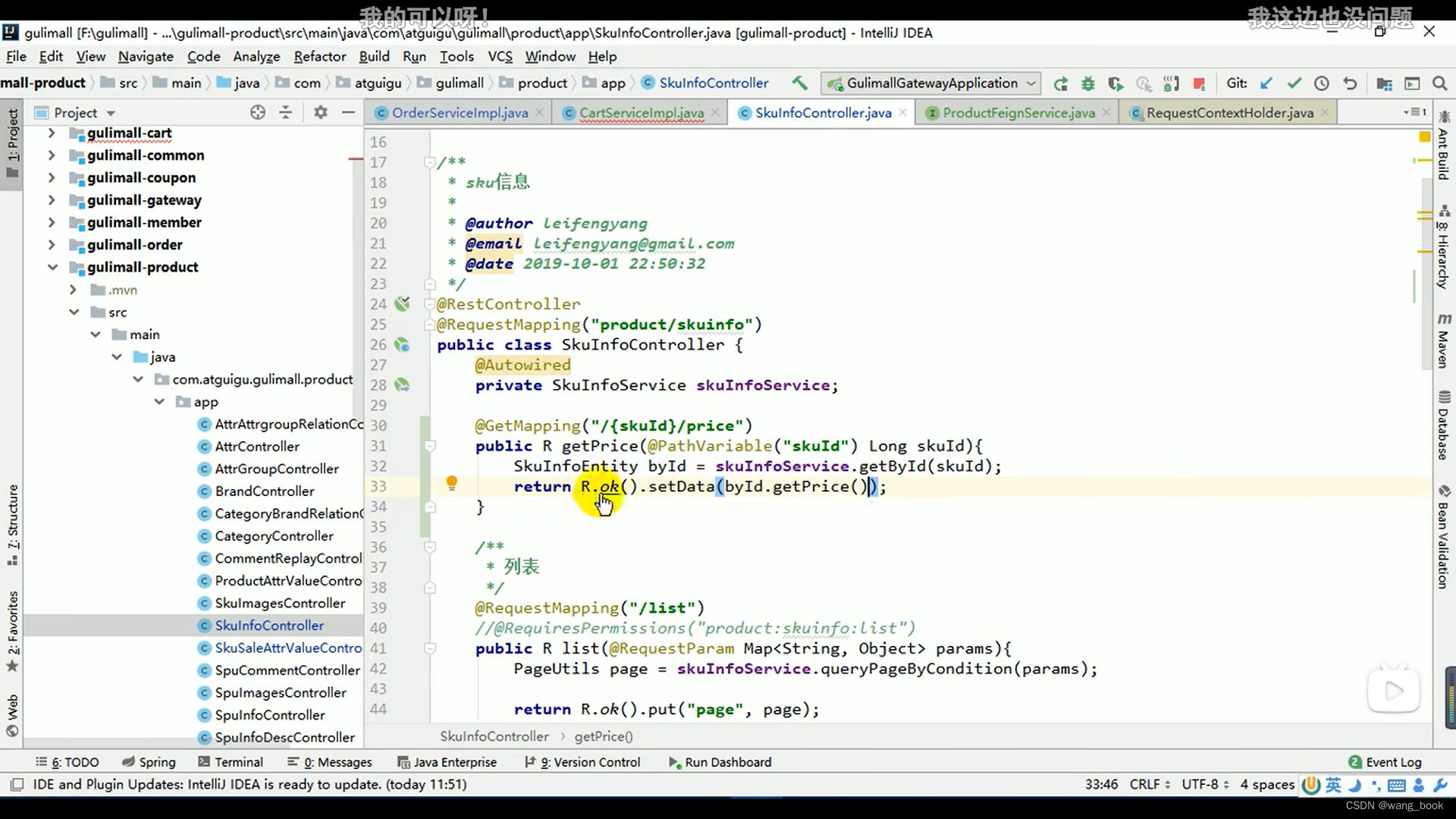Click the Debug bug icon

[1088, 83]
